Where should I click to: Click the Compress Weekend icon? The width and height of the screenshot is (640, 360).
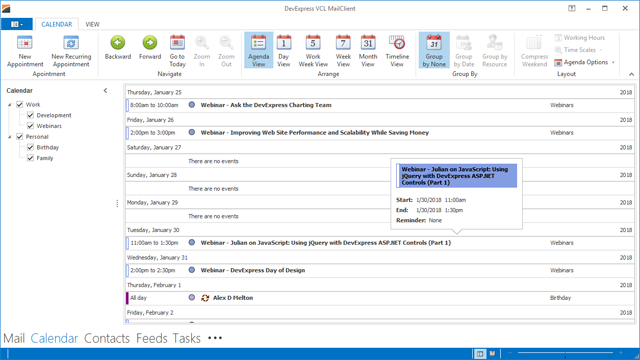click(x=534, y=43)
